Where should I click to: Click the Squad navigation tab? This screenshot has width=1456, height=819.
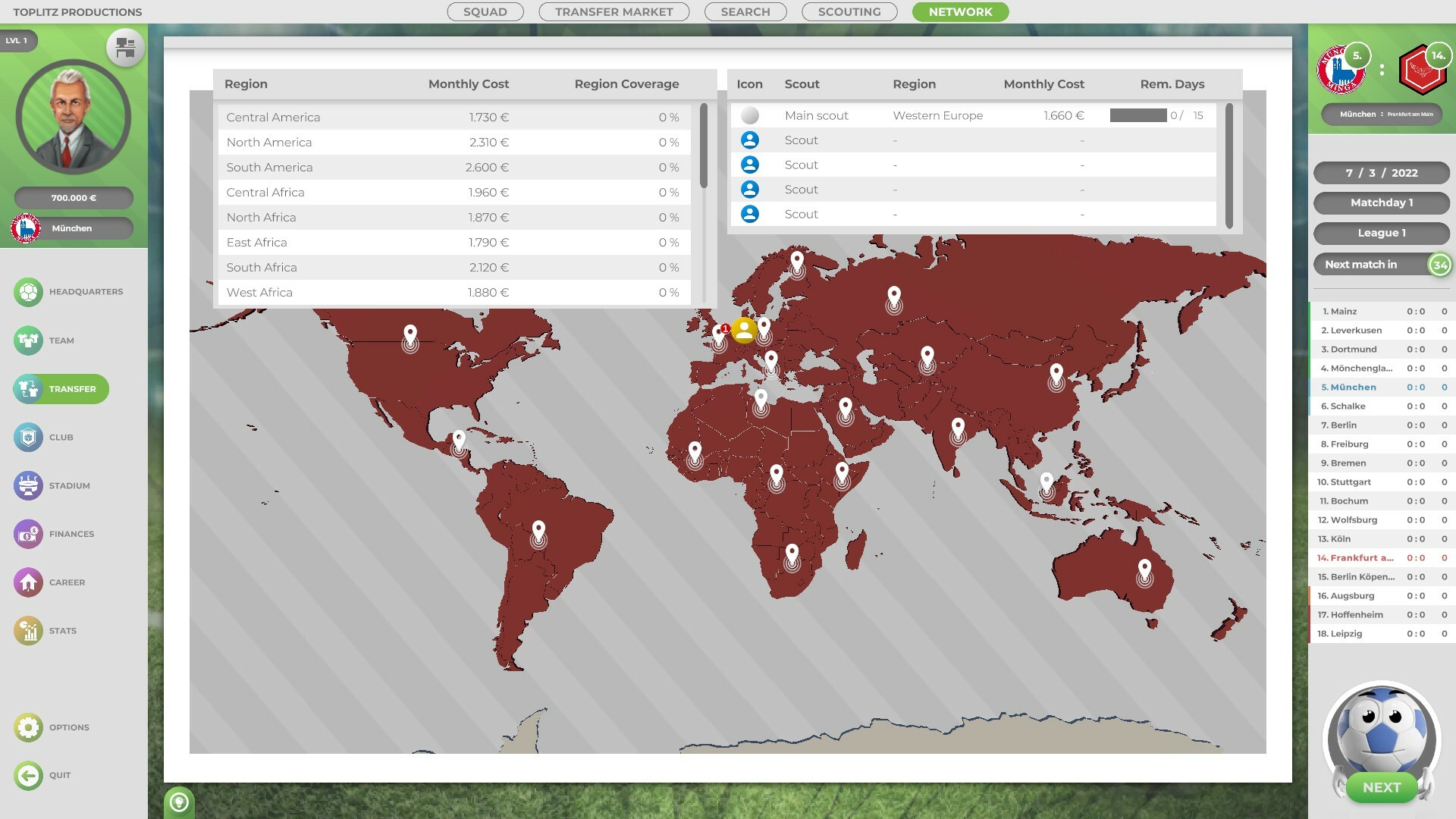tap(485, 11)
